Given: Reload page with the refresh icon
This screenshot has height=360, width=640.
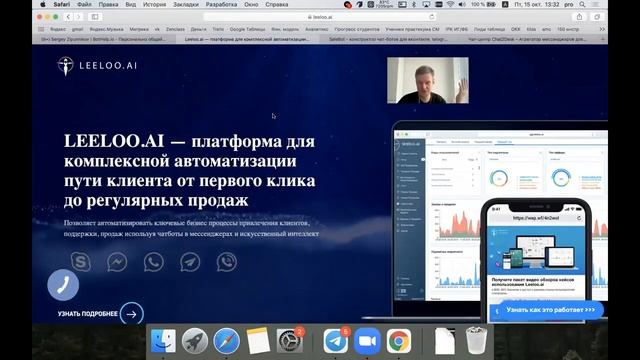Looking at the screenshot, I should tap(431, 17).
